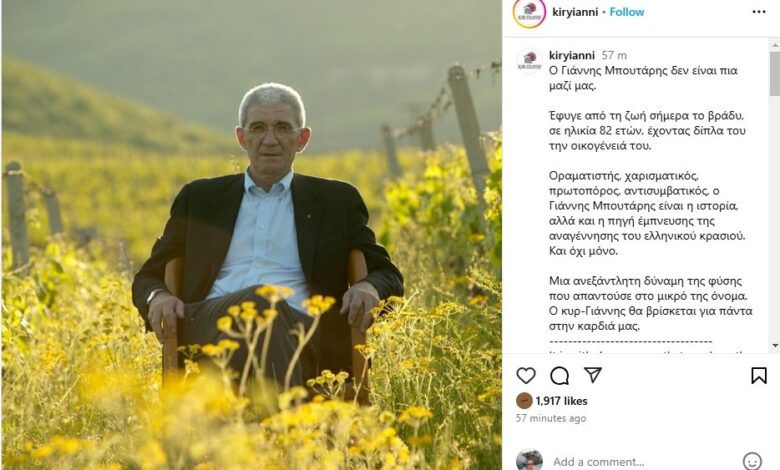Click the Add a comment field
The height and width of the screenshot is (470, 780).
coord(644,462)
